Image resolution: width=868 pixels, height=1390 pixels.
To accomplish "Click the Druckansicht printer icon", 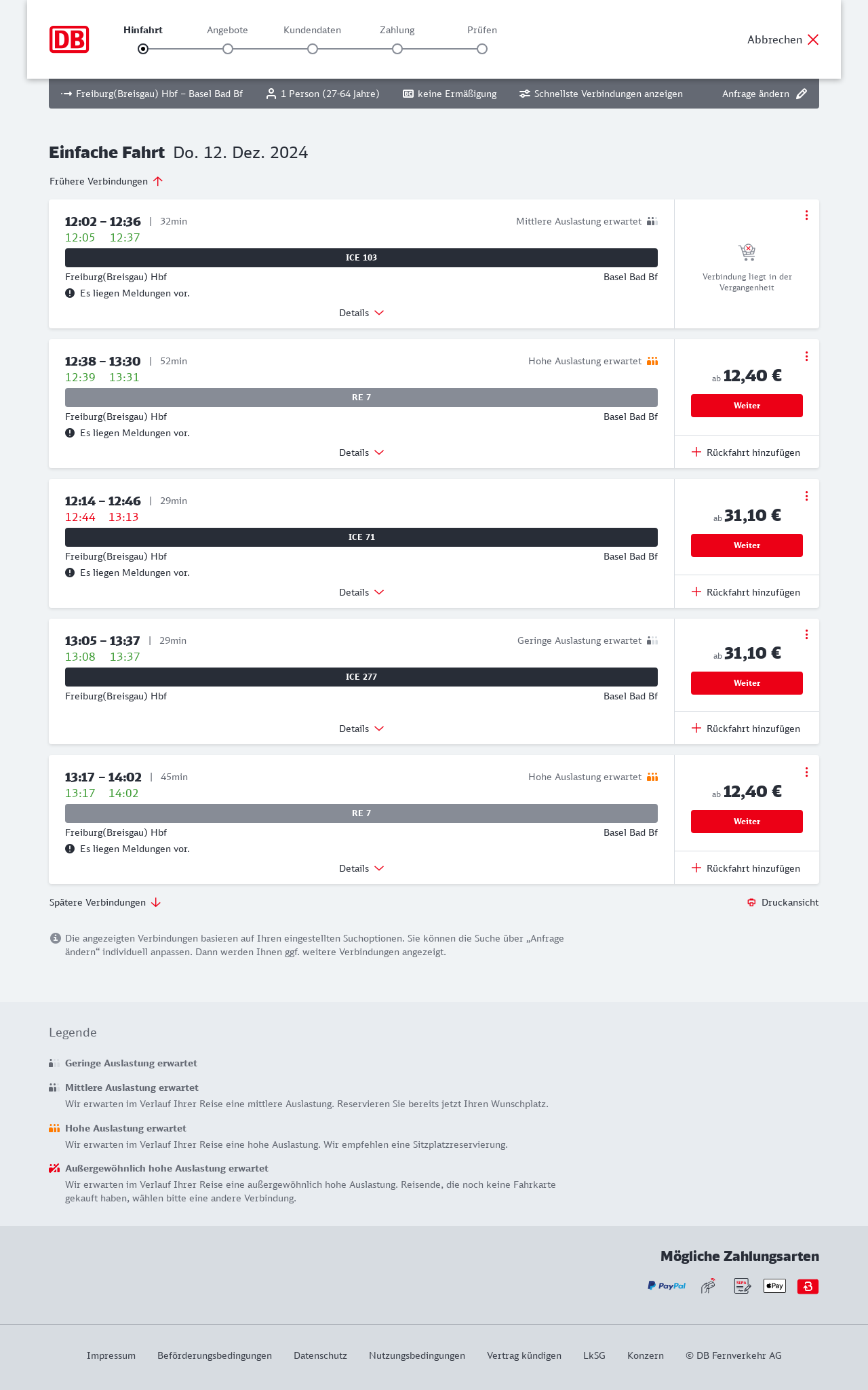I will pyautogui.click(x=751, y=902).
